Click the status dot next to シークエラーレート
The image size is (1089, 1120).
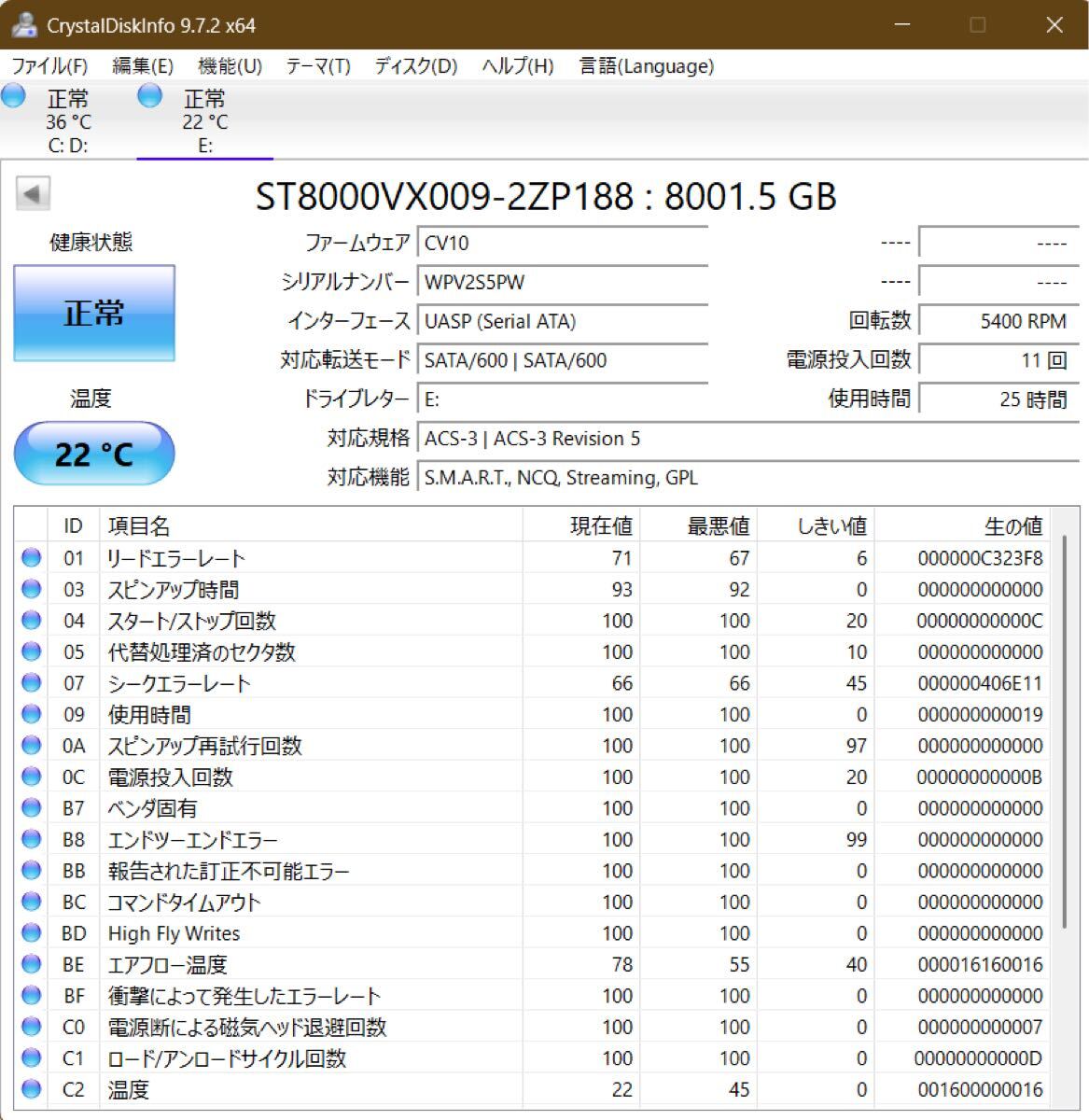[x=31, y=683]
